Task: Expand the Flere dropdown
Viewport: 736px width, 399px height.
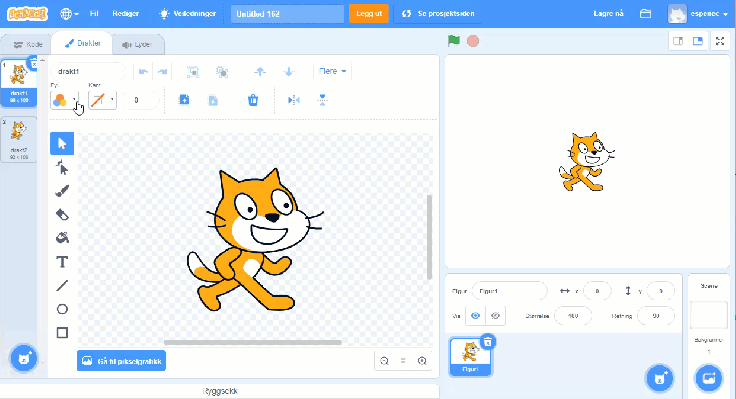Action: point(332,71)
